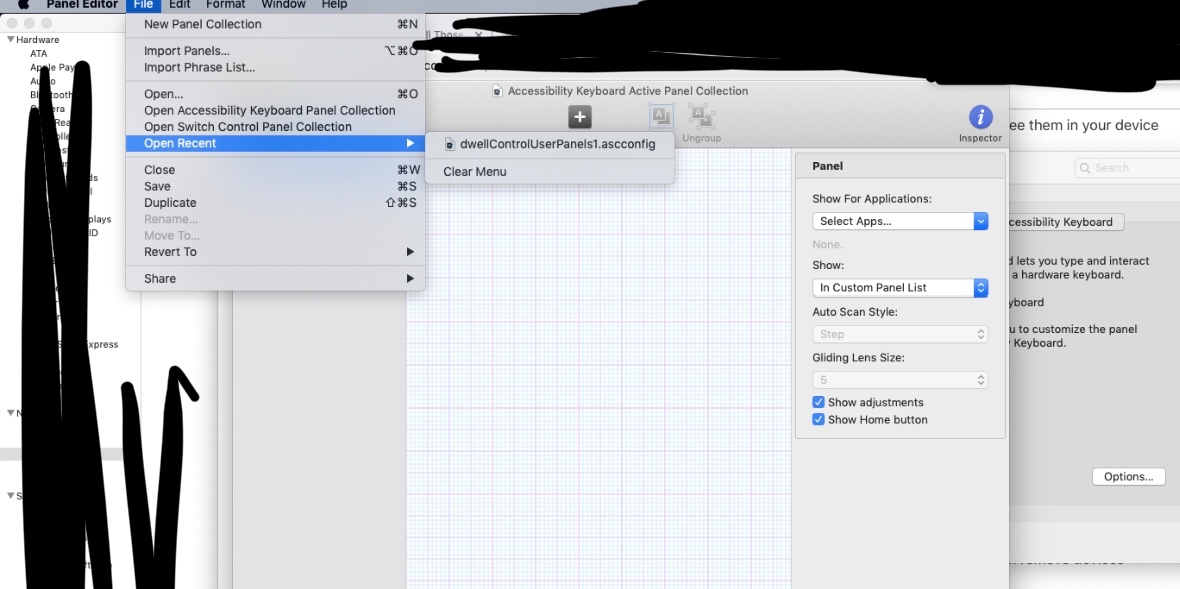Open the Window menu
This screenshot has height=589, width=1180.
tap(283, 5)
